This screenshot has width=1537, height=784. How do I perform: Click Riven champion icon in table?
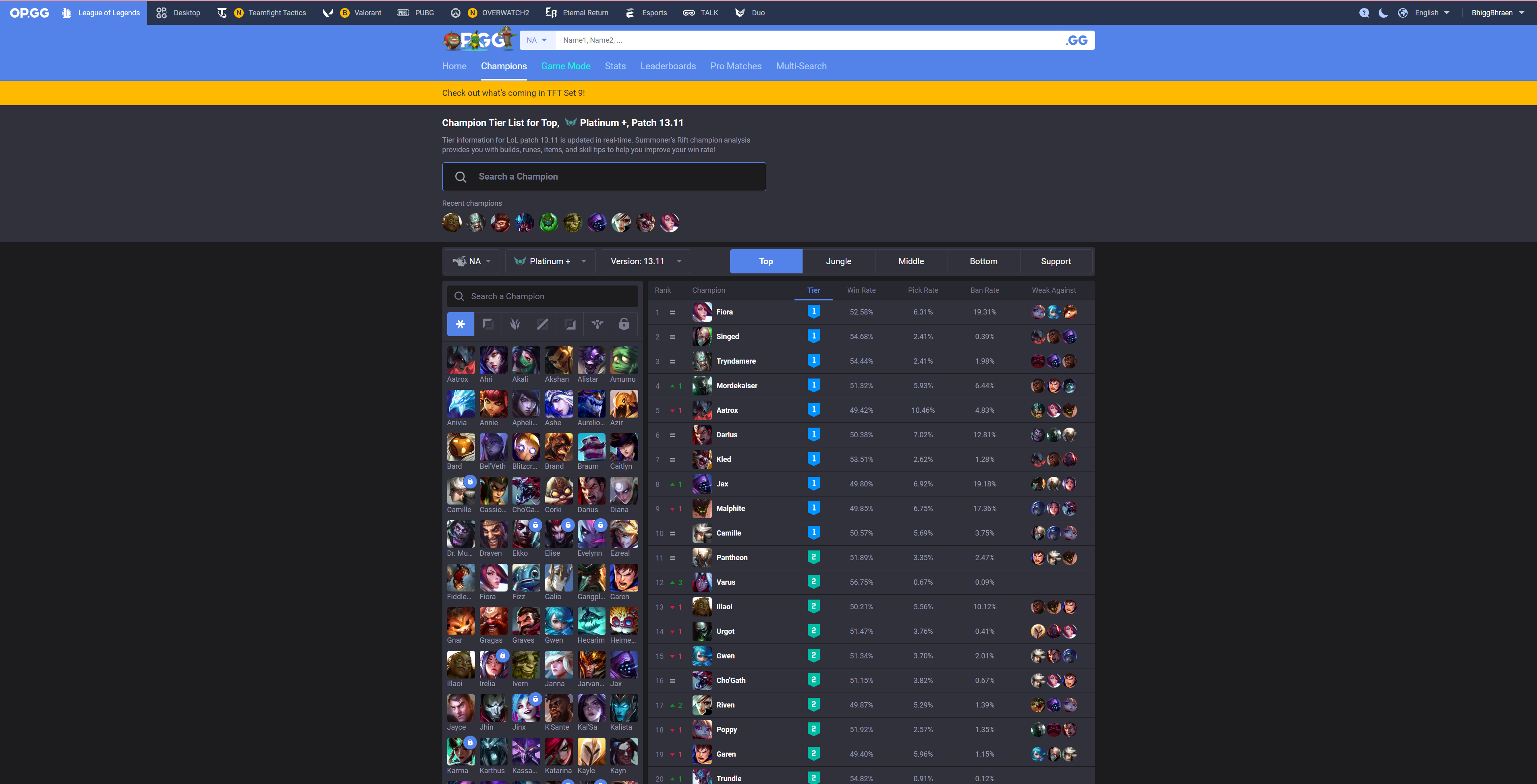click(x=702, y=705)
